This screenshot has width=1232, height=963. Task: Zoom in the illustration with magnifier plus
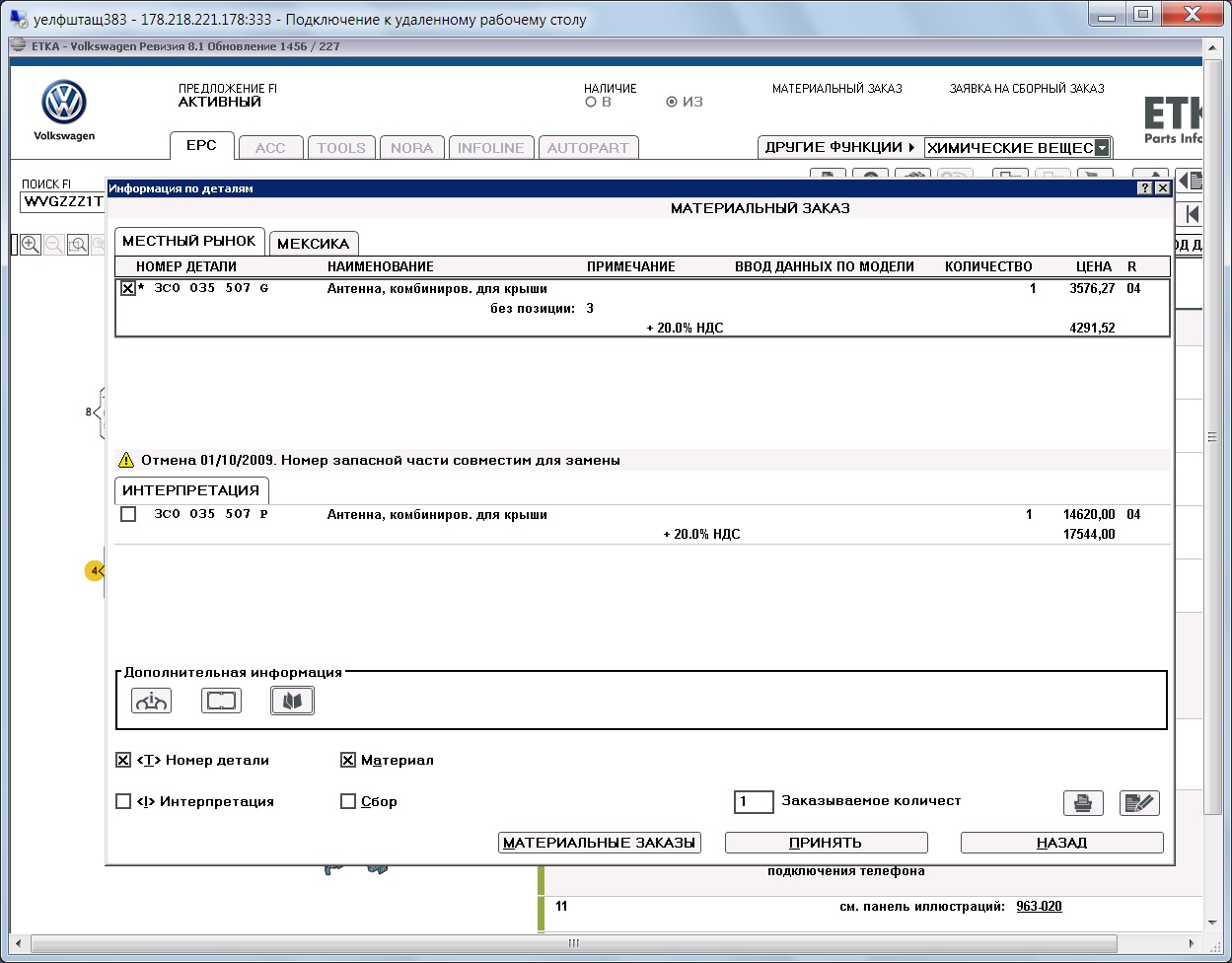(31, 245)
